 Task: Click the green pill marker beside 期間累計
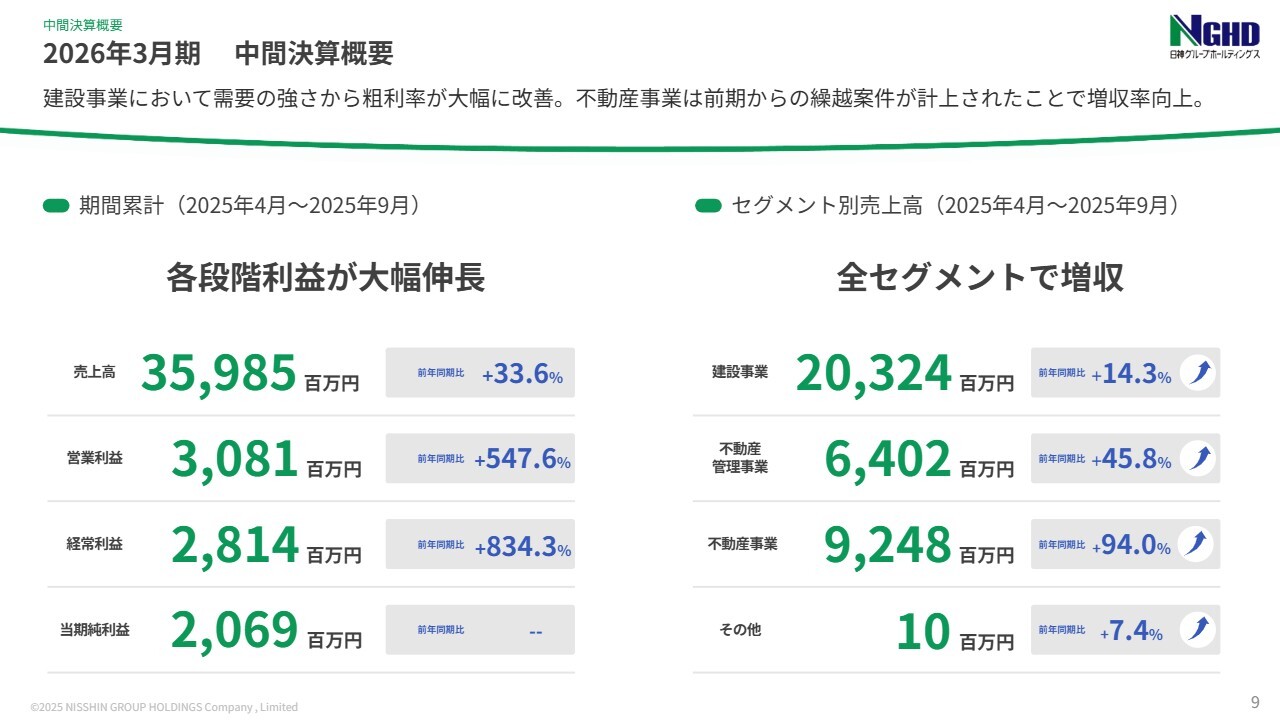[56, 206]
